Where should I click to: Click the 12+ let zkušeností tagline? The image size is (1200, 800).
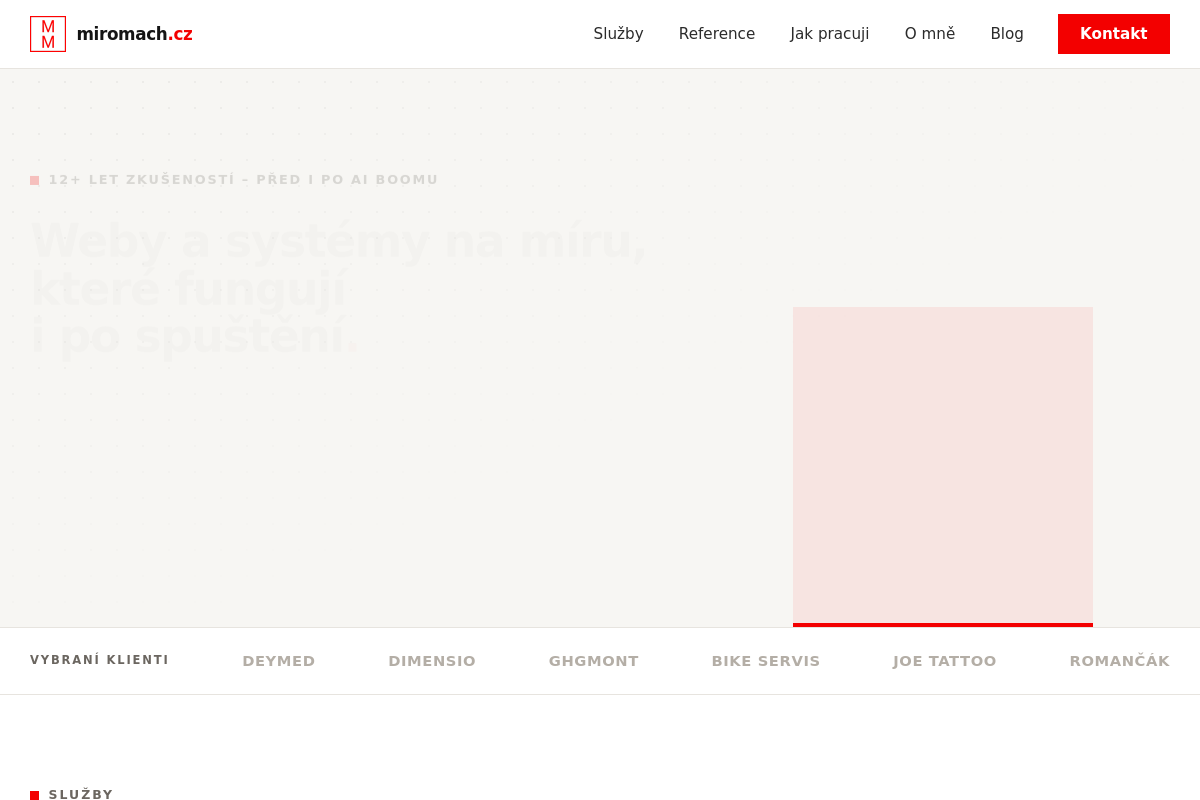pyautogui.click(x=243, y=180)
